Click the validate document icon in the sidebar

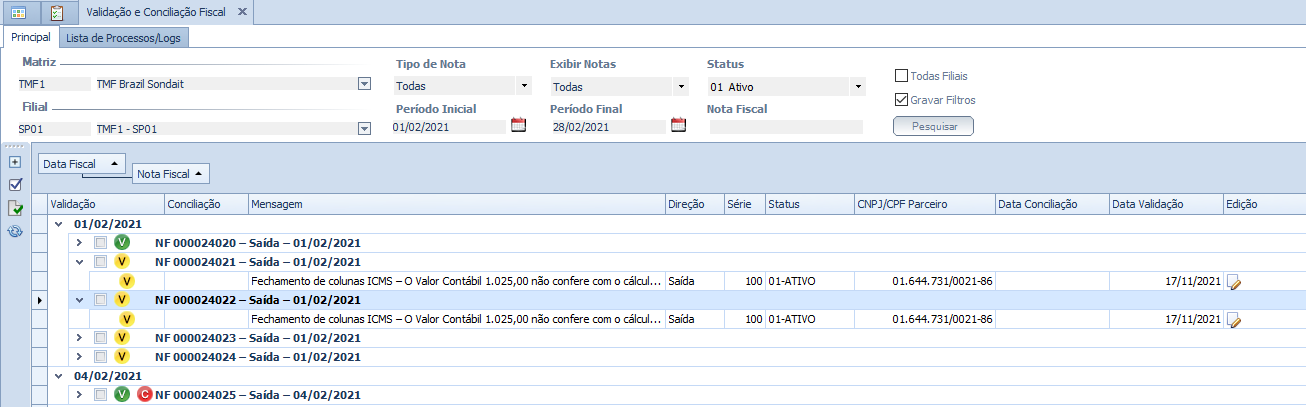tap(15, 208)
